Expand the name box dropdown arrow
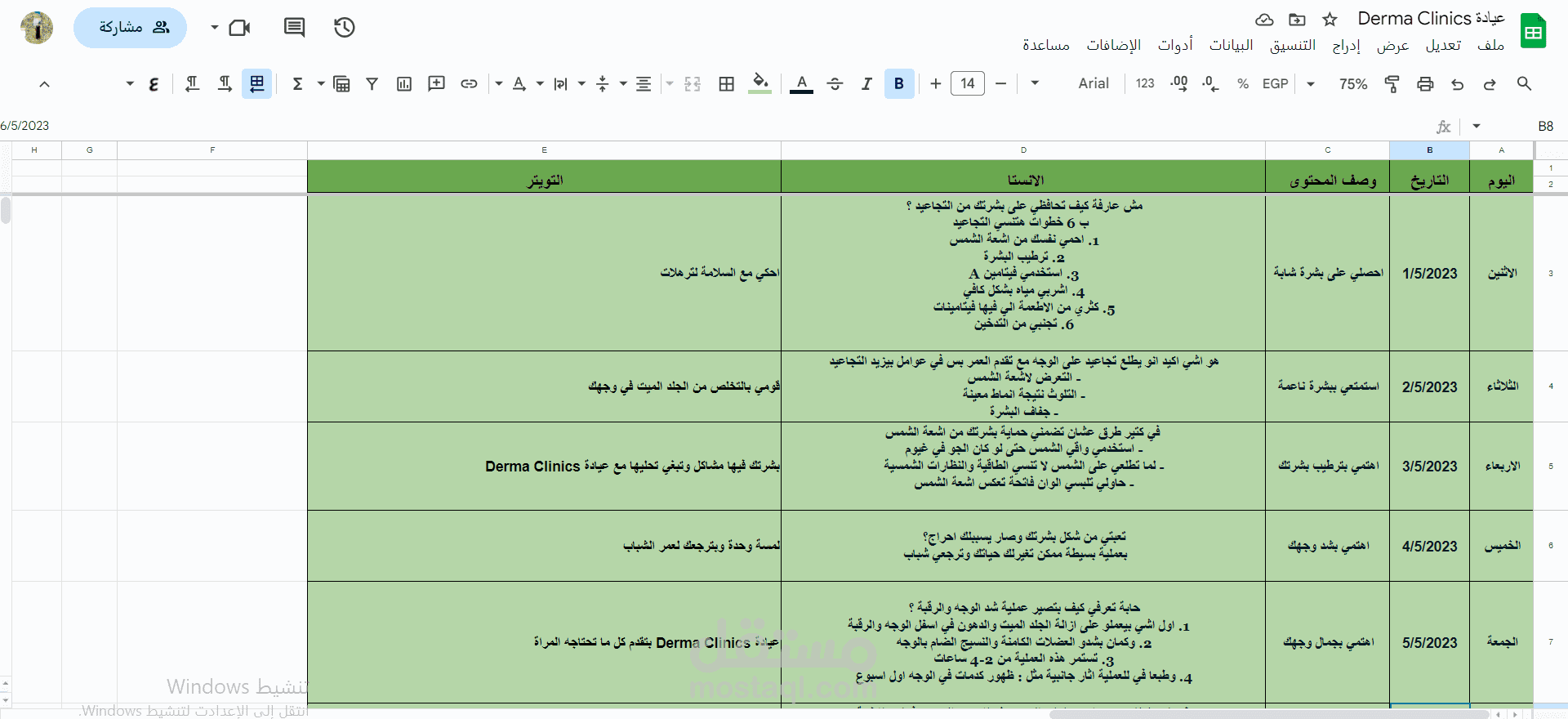Screen dimensions: 1568x719 pos(1476,126)
